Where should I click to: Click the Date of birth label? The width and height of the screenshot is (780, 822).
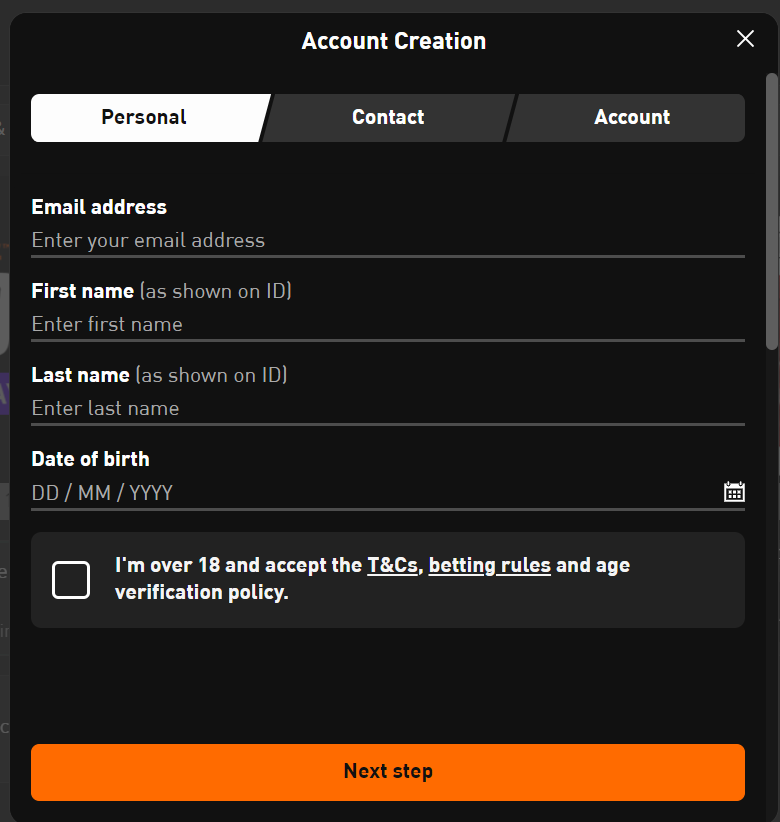point(91,459)
